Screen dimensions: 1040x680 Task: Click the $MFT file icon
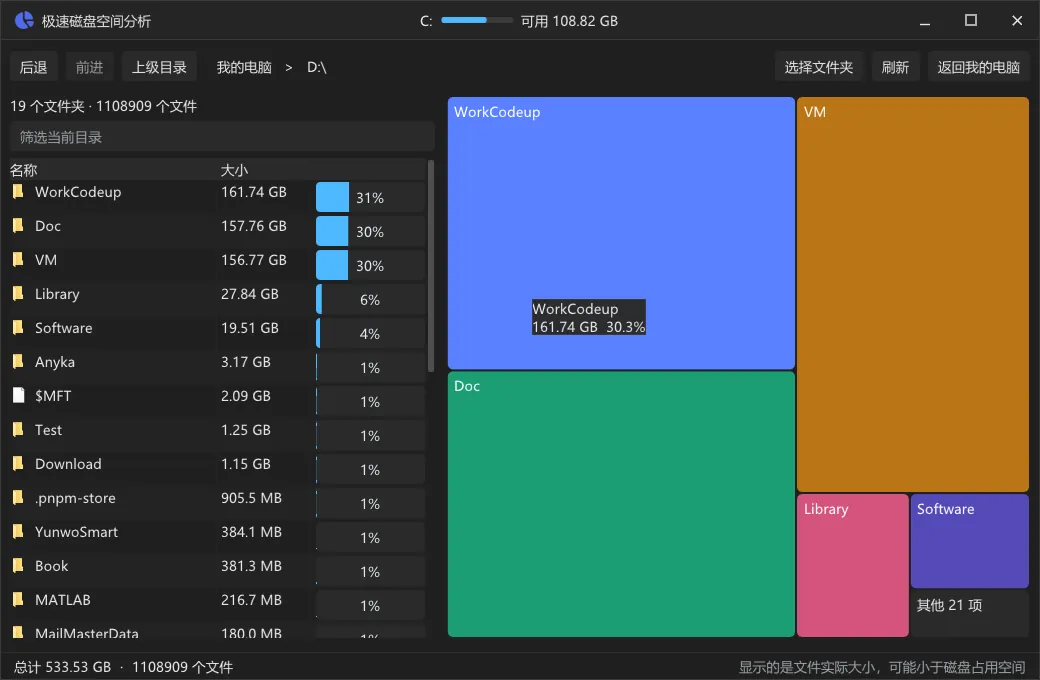point(19,395)
